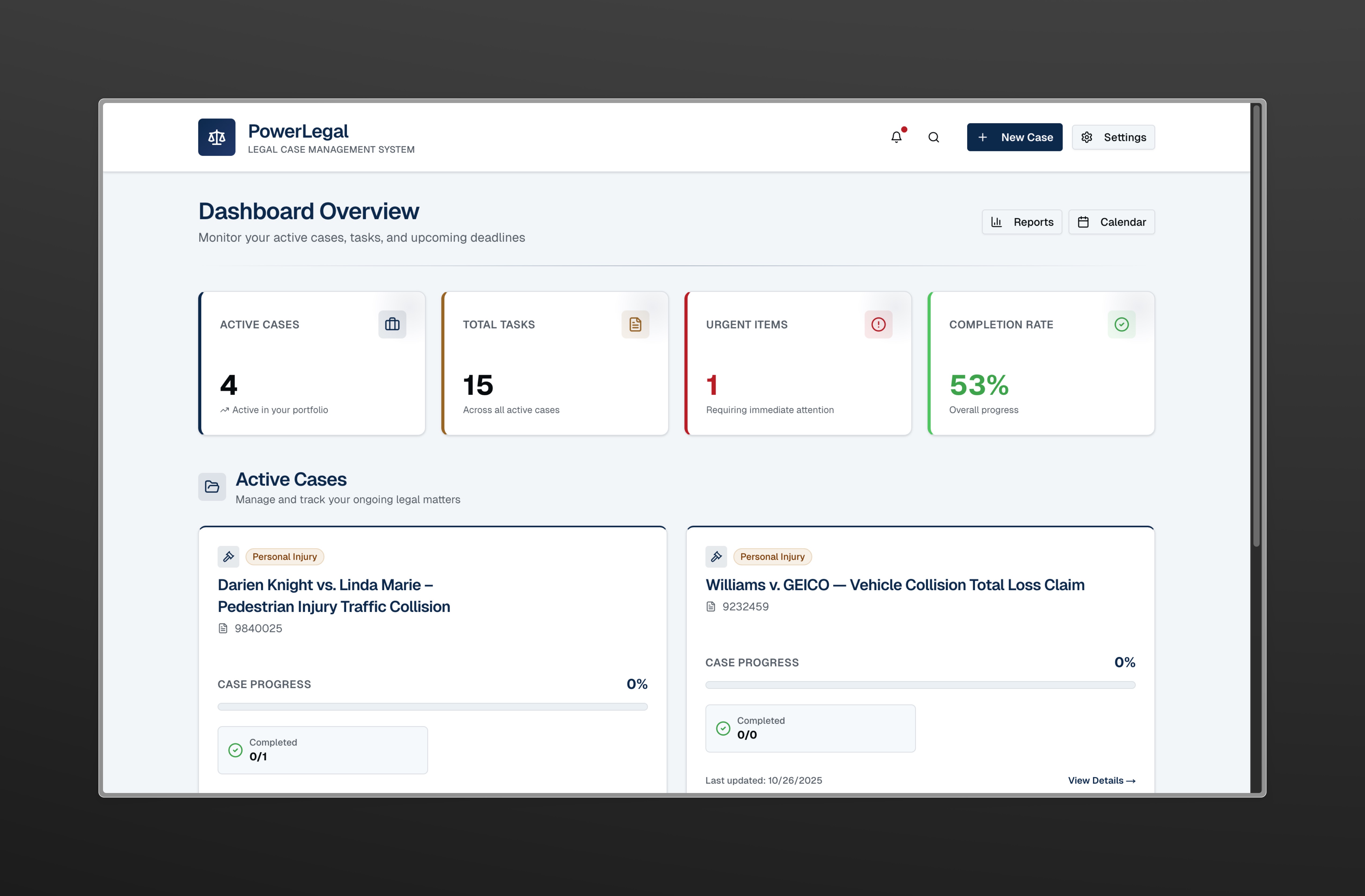This screenshot has width=1365, height=896.
Task: Click the Darien Knight case progress bar
Action: [x=432, y=707]
